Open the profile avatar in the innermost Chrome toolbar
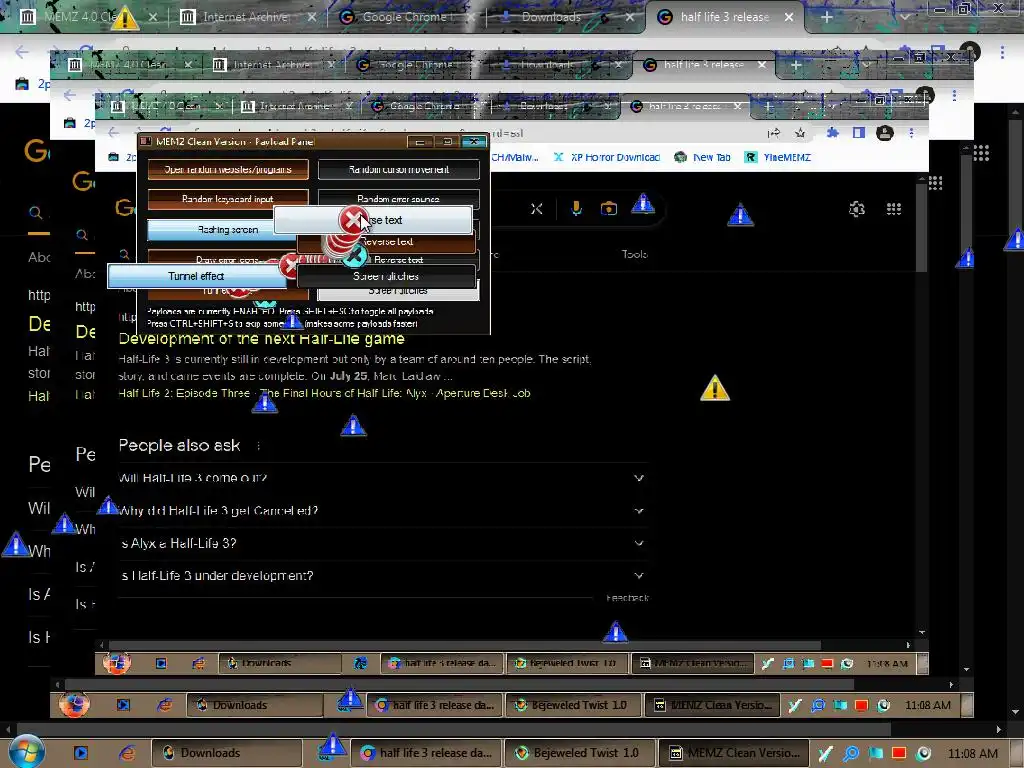 (x=885, y=133)
